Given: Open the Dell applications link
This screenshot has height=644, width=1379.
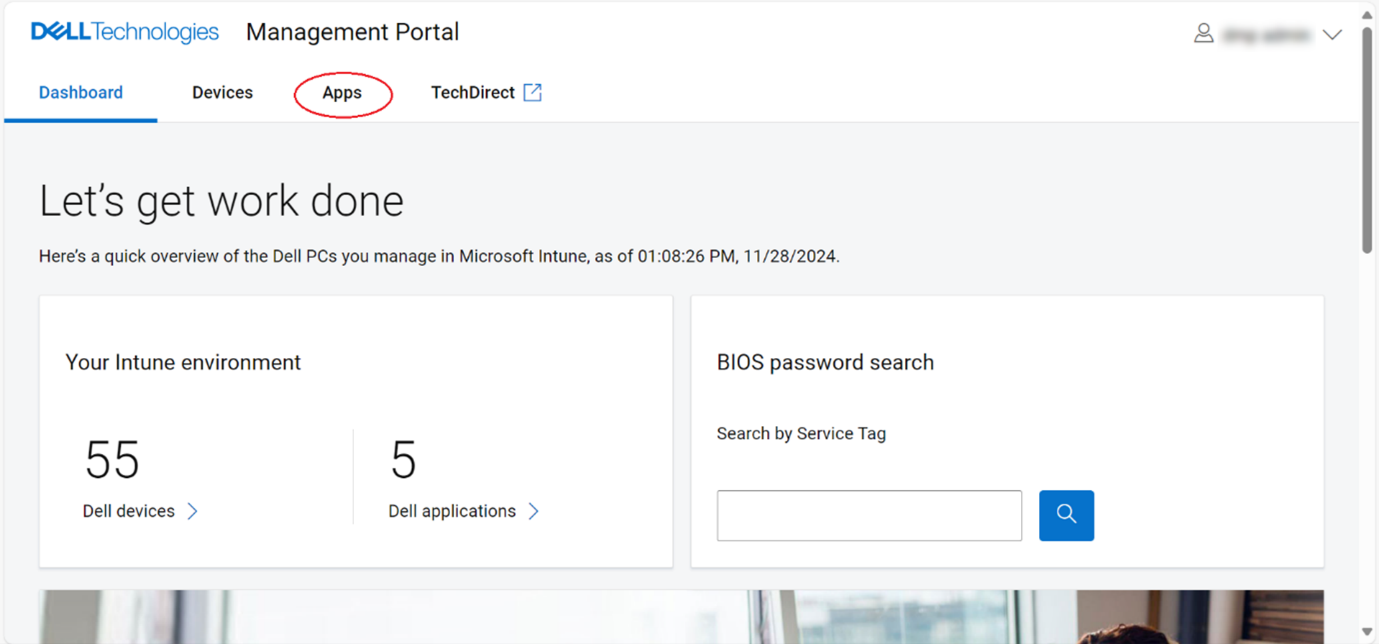Looking at the screenshot, I should [x=452, y=511].
